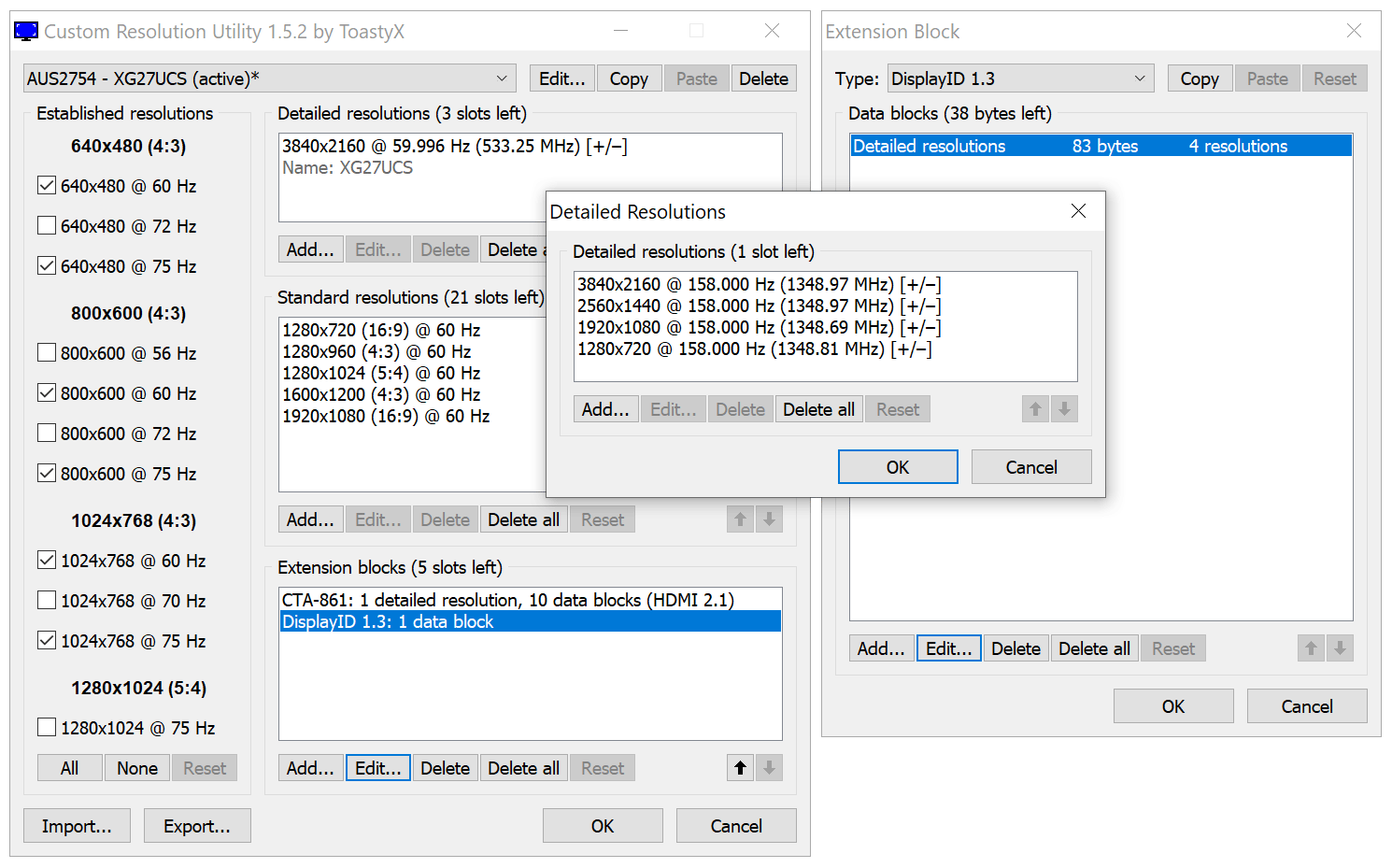Click up arrow in Detailed Resolutions dialog

pos(1035,409)
